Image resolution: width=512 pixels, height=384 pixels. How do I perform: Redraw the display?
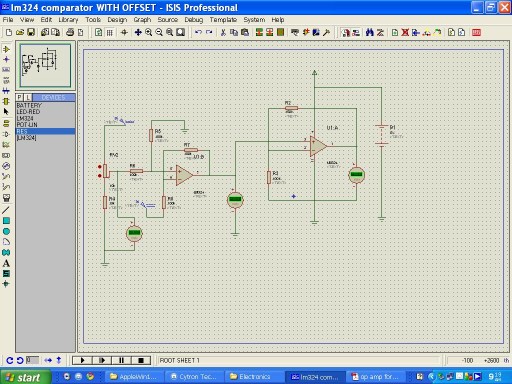98,32
